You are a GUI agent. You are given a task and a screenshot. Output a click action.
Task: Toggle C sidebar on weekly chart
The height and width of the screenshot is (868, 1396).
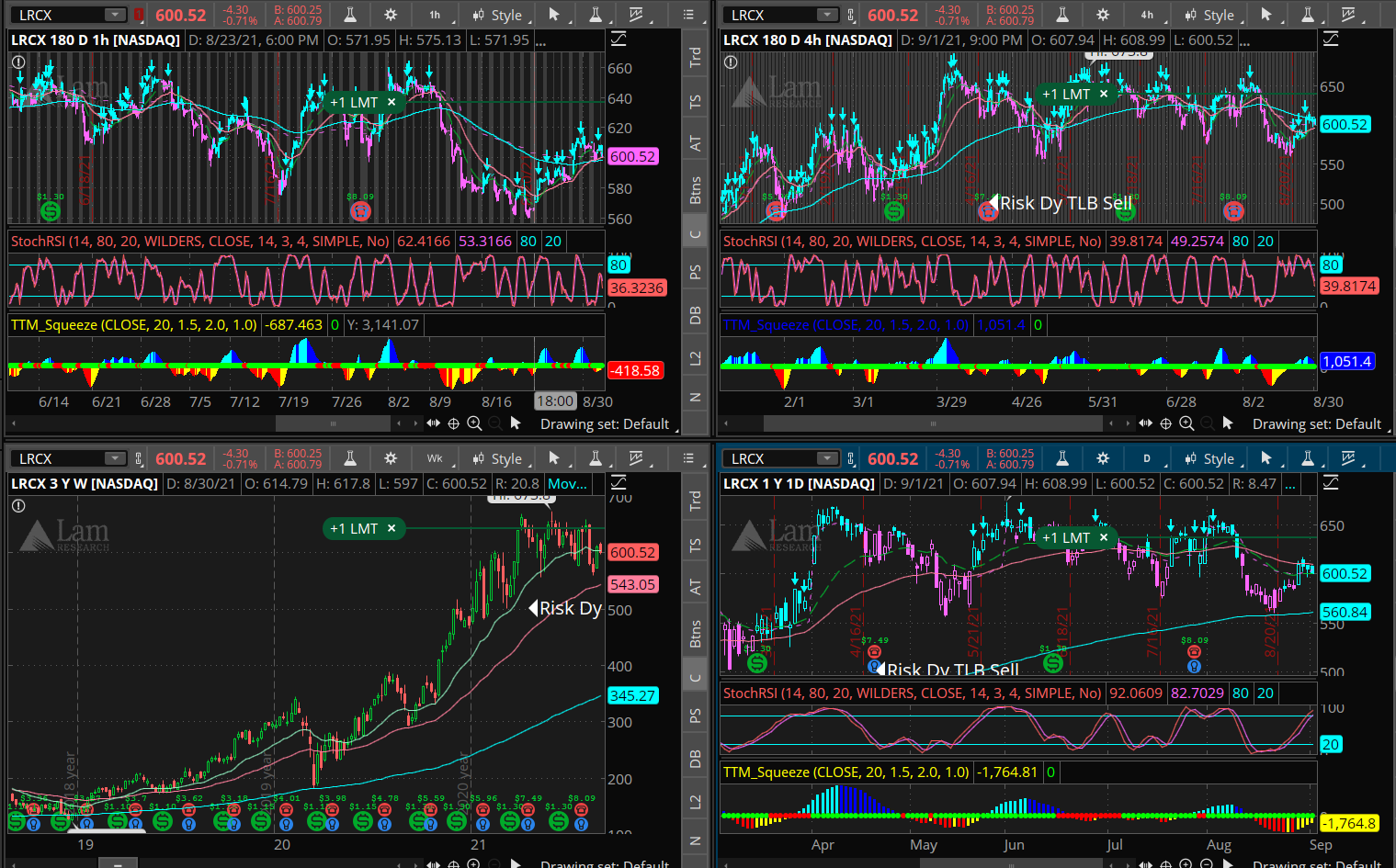(x=696, y=678)
